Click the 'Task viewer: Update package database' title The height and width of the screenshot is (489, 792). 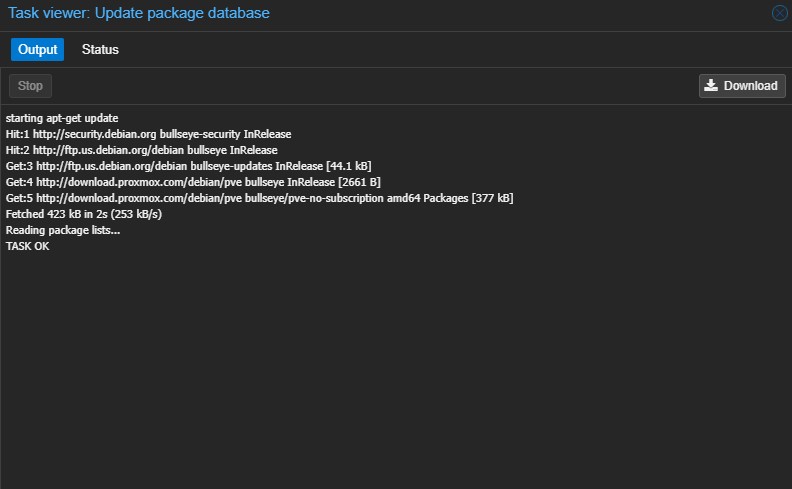[139, 13]
